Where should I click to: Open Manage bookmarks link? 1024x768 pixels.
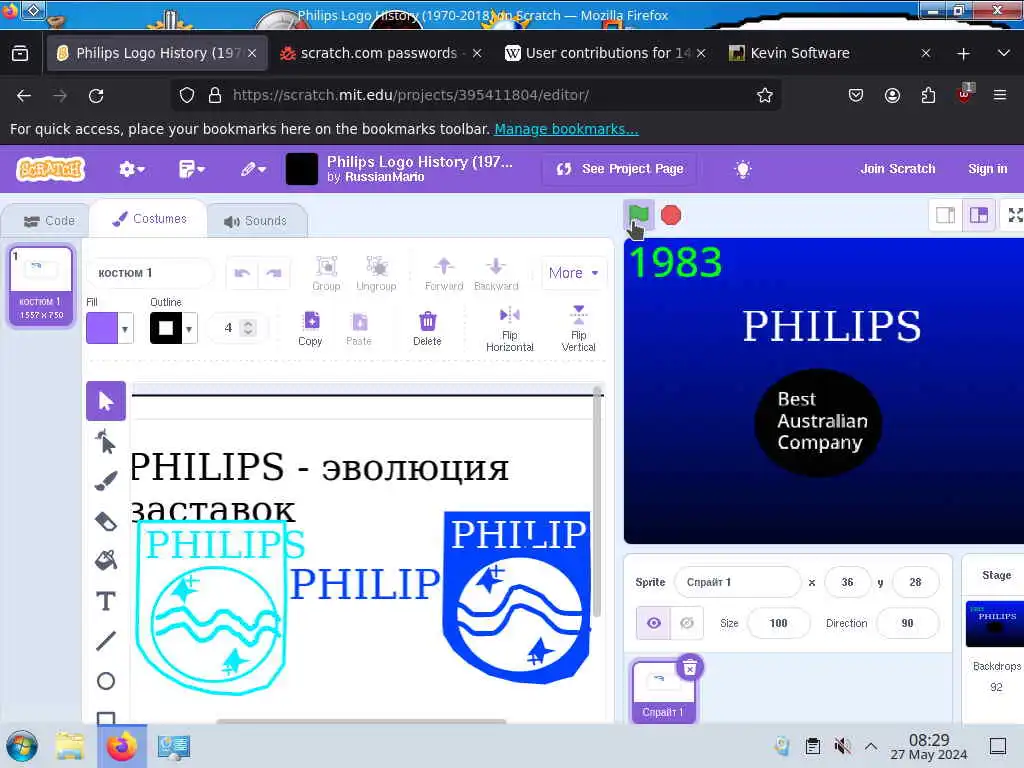pos(566,129)
